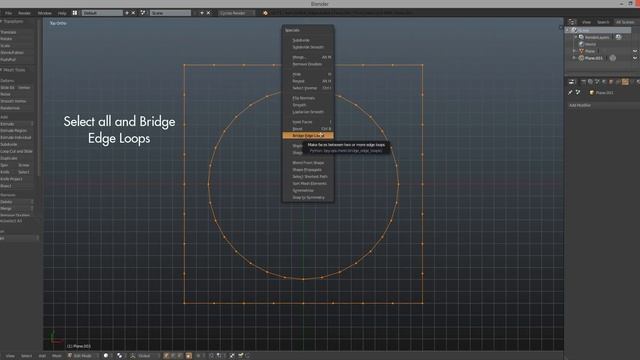Enable face select mode
This screenshot has width=640, height=360.
(x=180, y=356)
